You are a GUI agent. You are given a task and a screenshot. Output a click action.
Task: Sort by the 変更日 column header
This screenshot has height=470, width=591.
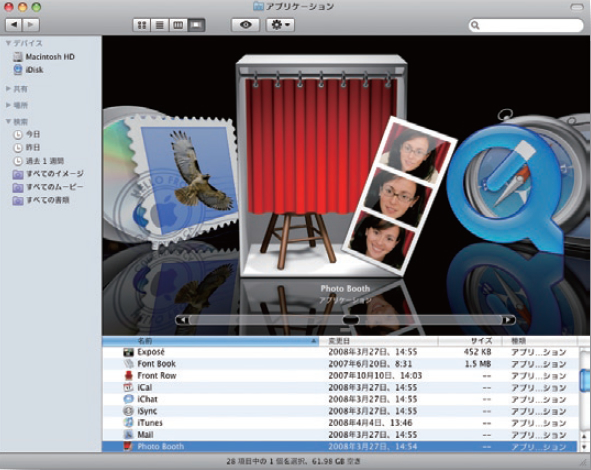[378, 341]
